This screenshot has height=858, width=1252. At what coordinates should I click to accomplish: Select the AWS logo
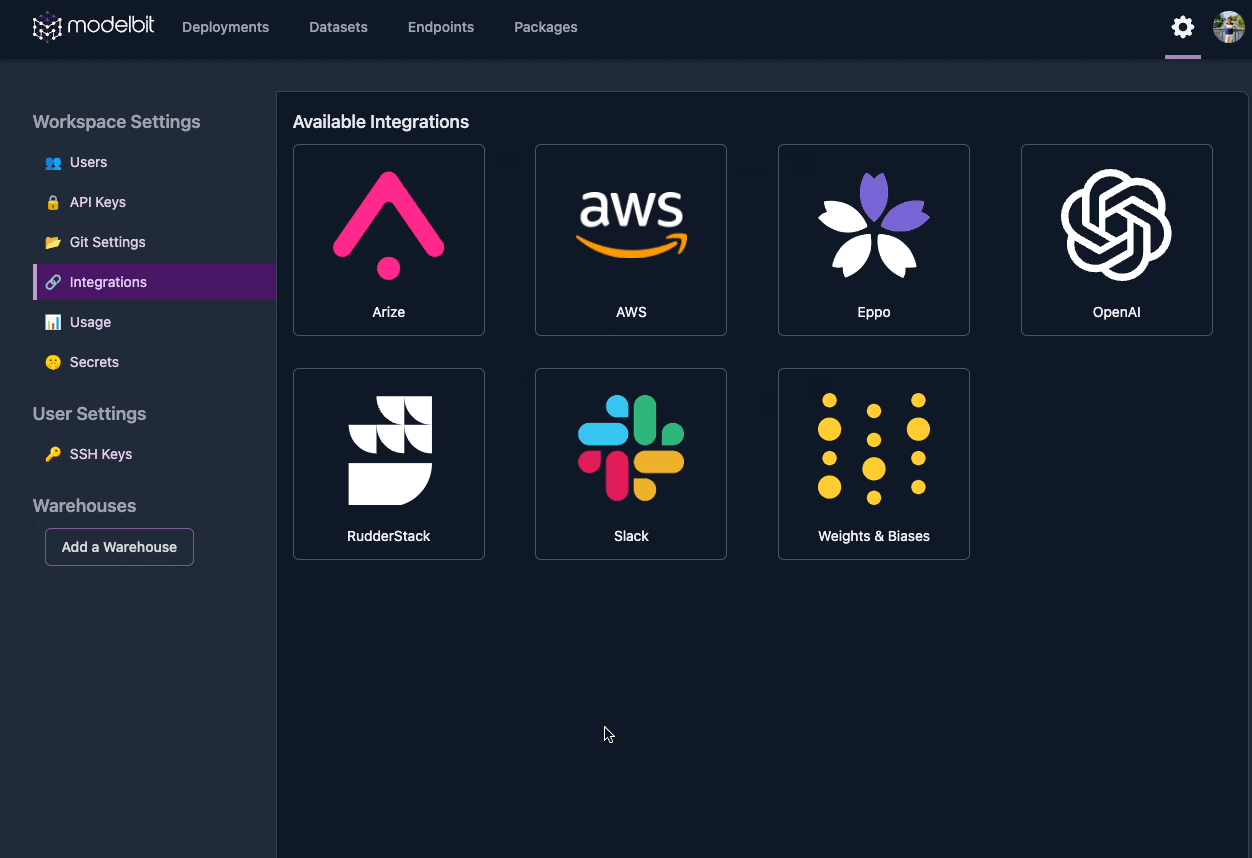coord(631,224)
